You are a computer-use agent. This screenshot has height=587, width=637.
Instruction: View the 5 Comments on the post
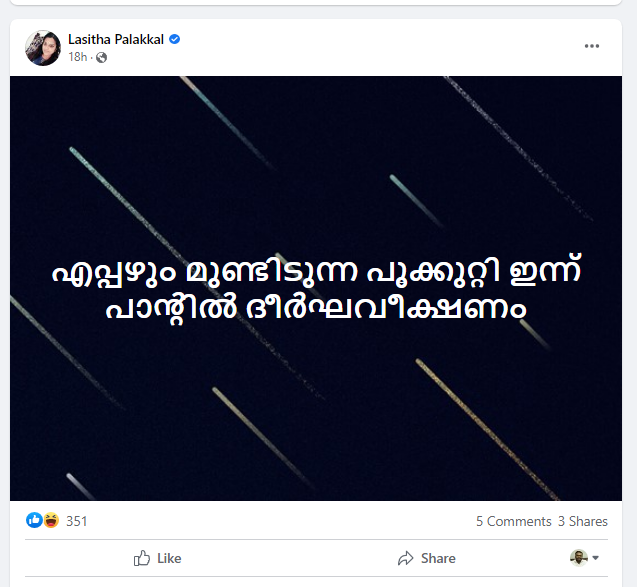513,521
